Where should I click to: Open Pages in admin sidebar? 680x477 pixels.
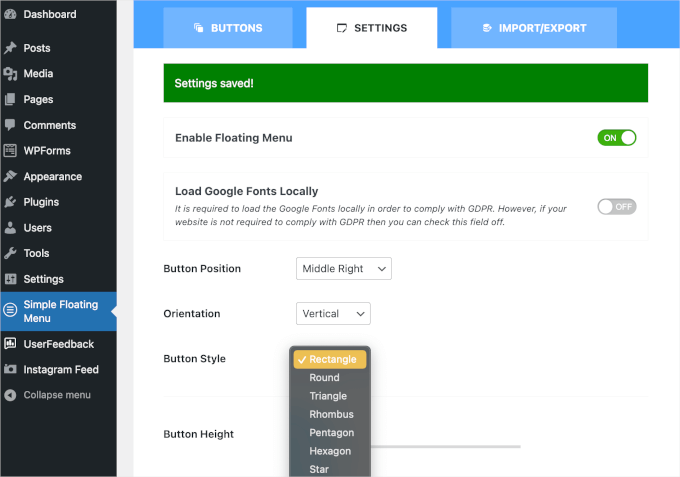[x=58, y=99]
